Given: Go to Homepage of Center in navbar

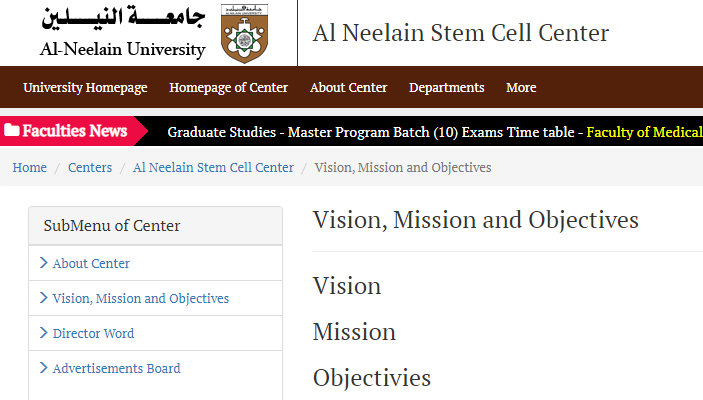Looking at the screenshot, I should pos(229,87).
